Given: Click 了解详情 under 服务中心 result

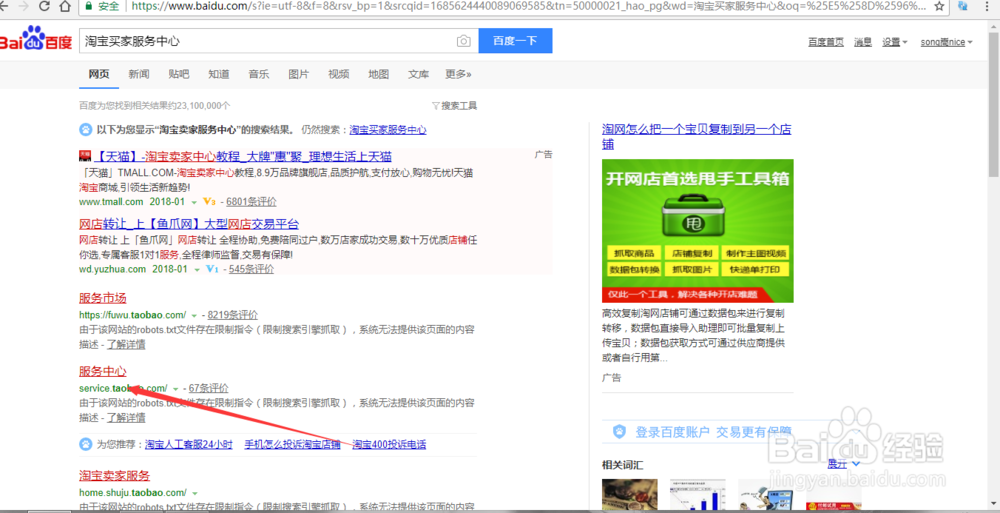Looking at the screenshot, I should coord(126,418).
